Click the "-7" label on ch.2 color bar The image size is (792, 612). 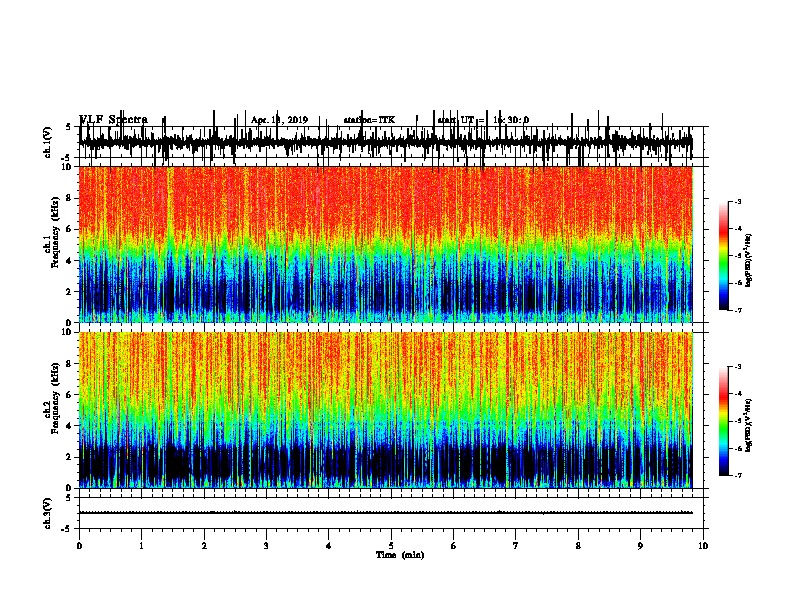(737, 475)
